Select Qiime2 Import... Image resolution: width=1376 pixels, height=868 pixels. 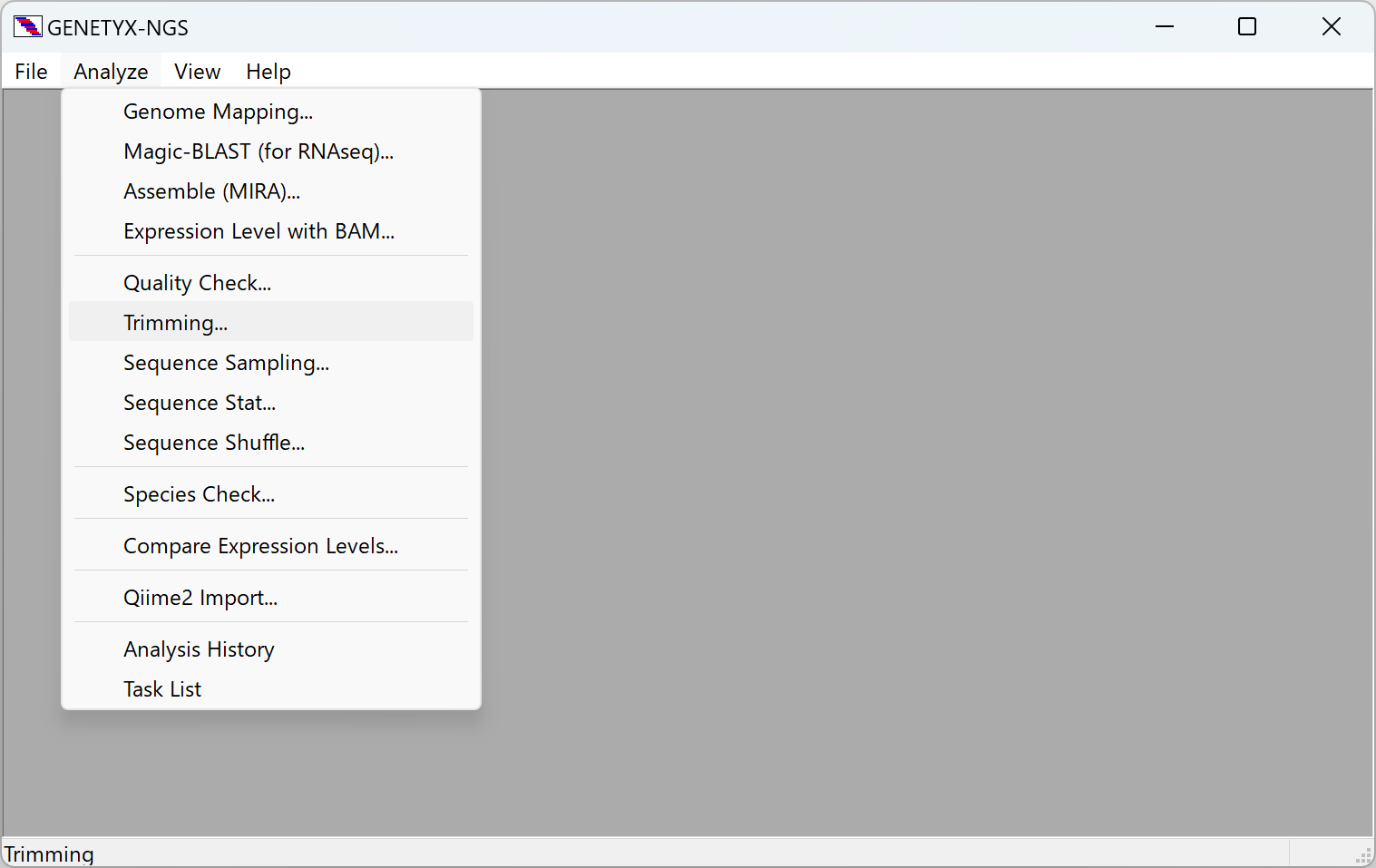271,598
